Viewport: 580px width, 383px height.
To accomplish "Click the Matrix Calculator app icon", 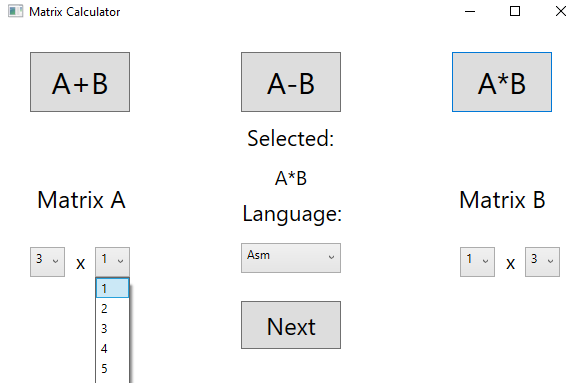I will [16, 11].
